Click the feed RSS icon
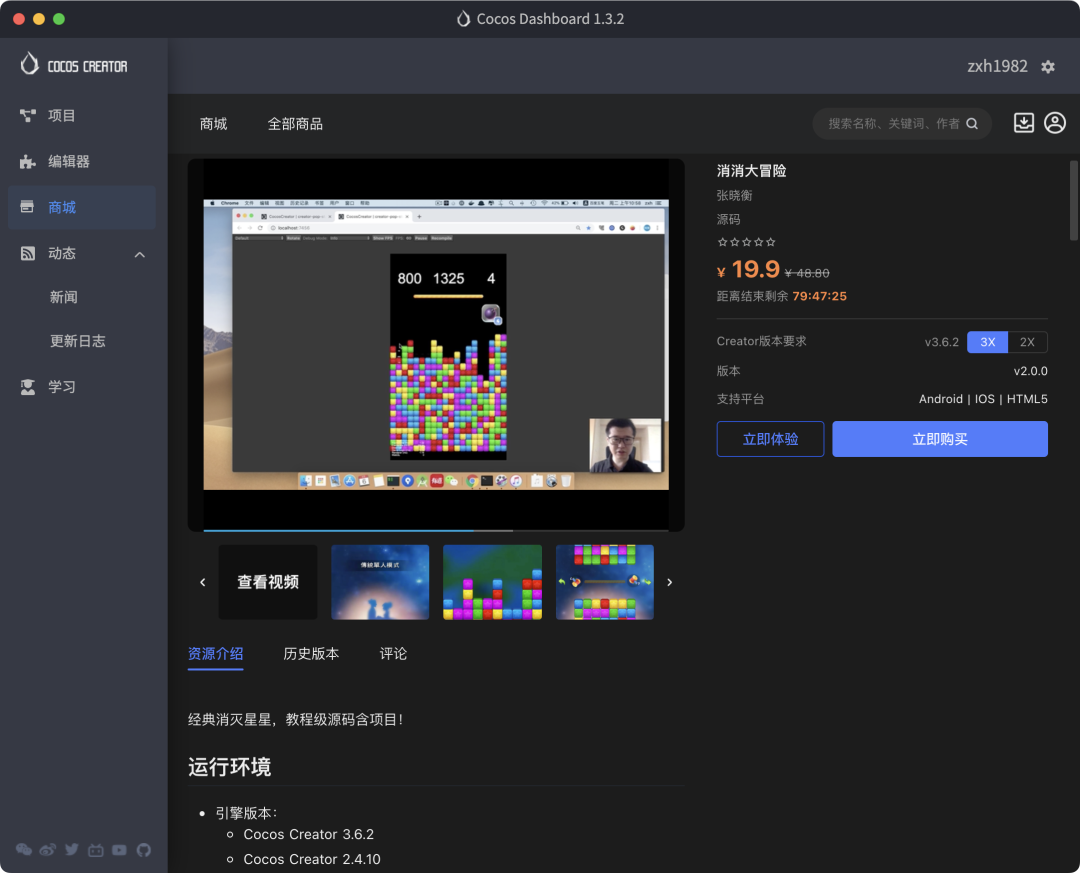 pyautogui.click(x=28, y=254)
